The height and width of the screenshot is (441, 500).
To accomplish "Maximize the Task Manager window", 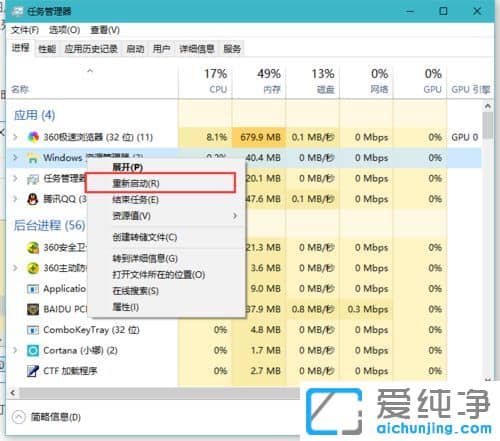I will [443, 11].
